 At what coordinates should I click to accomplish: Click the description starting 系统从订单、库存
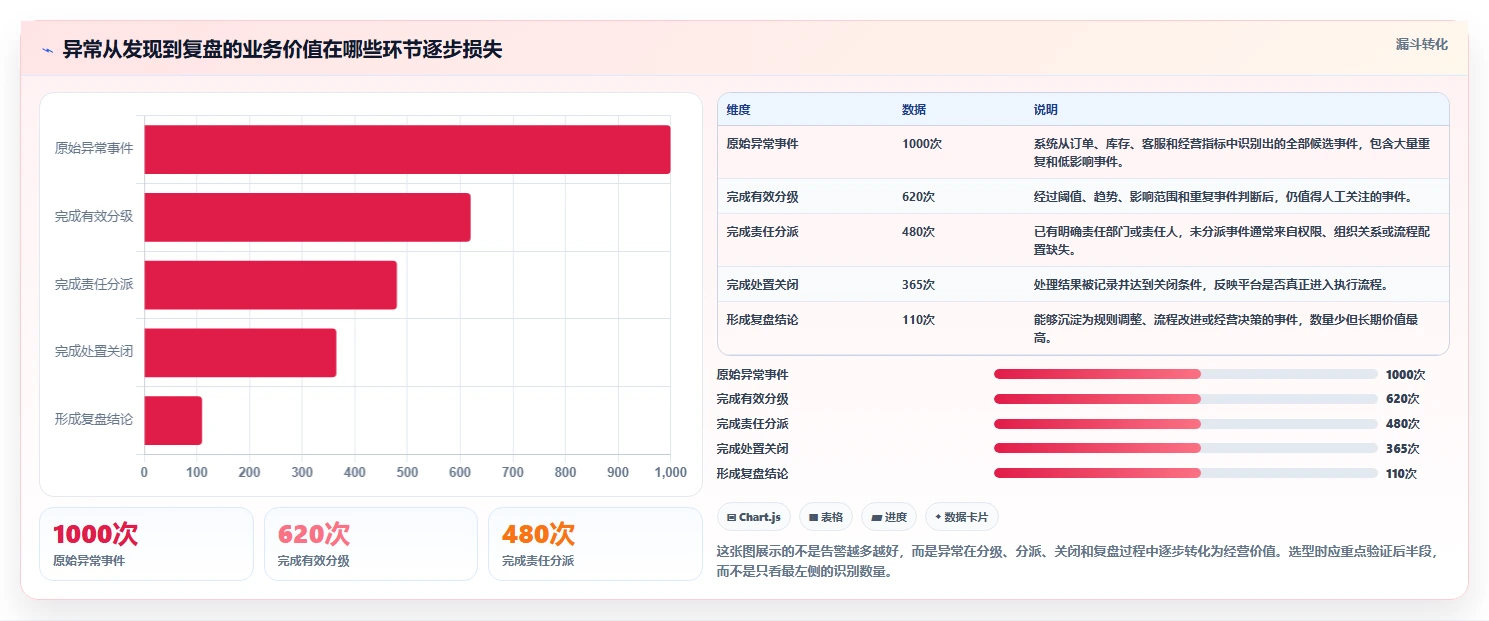pos(1232,153)
